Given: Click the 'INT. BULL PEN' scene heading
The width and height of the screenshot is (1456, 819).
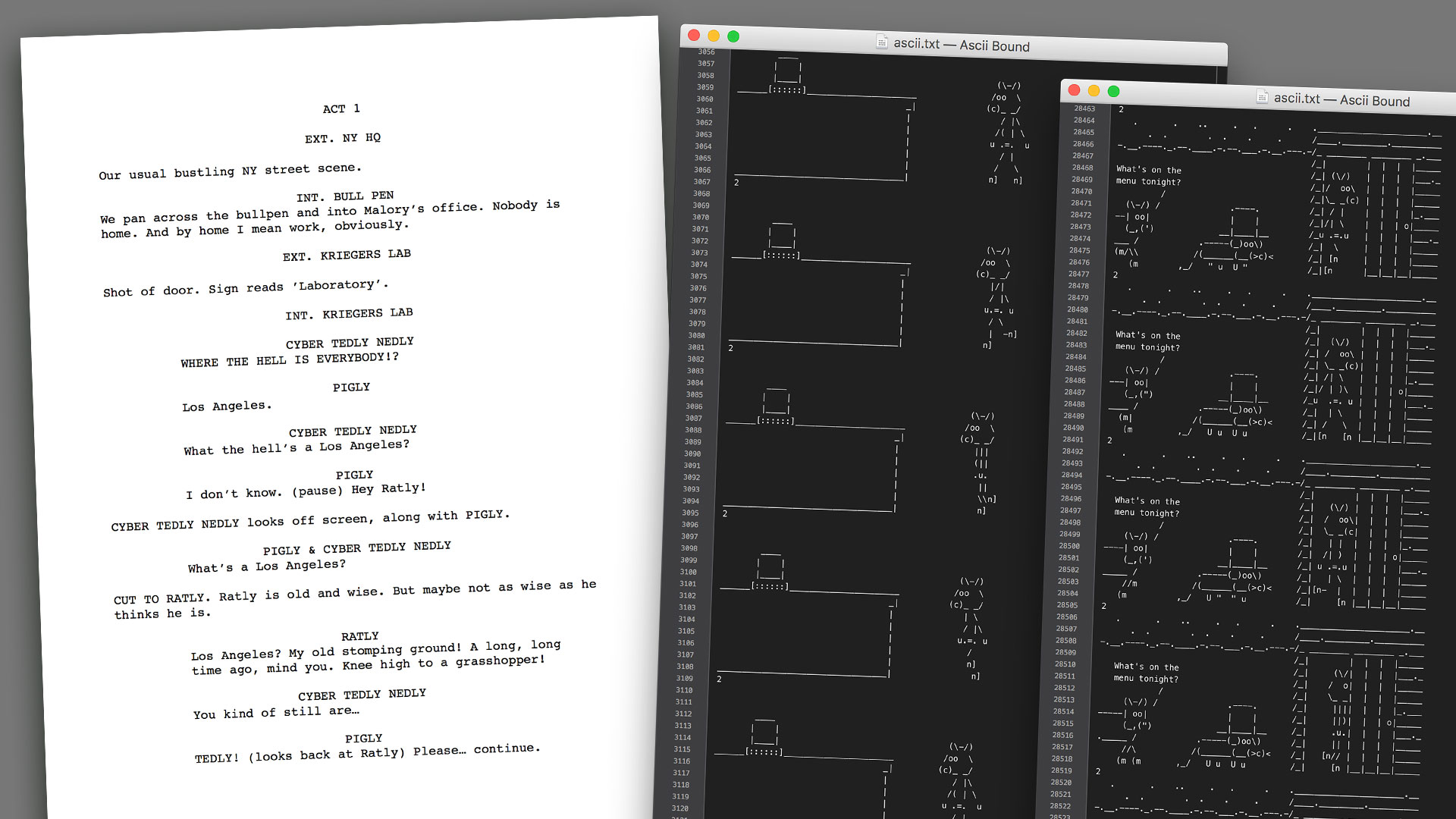Looking at the screenshot, I should point(345,196).
